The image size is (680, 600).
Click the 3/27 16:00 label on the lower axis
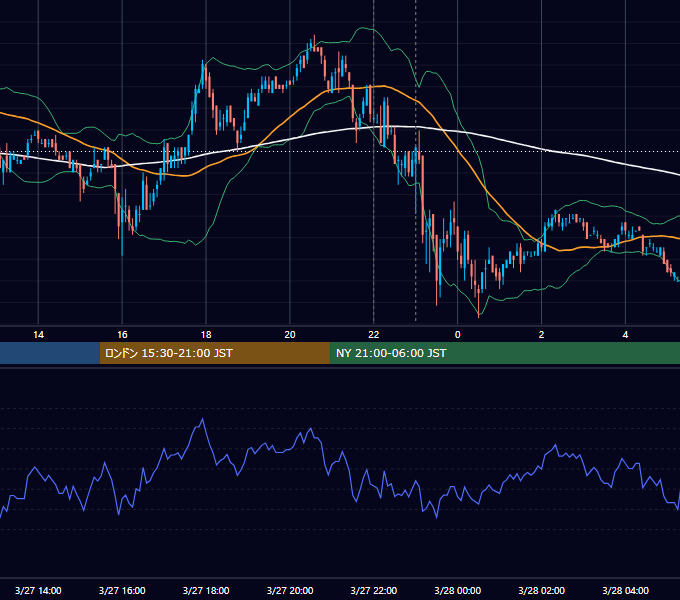point(122,590)
